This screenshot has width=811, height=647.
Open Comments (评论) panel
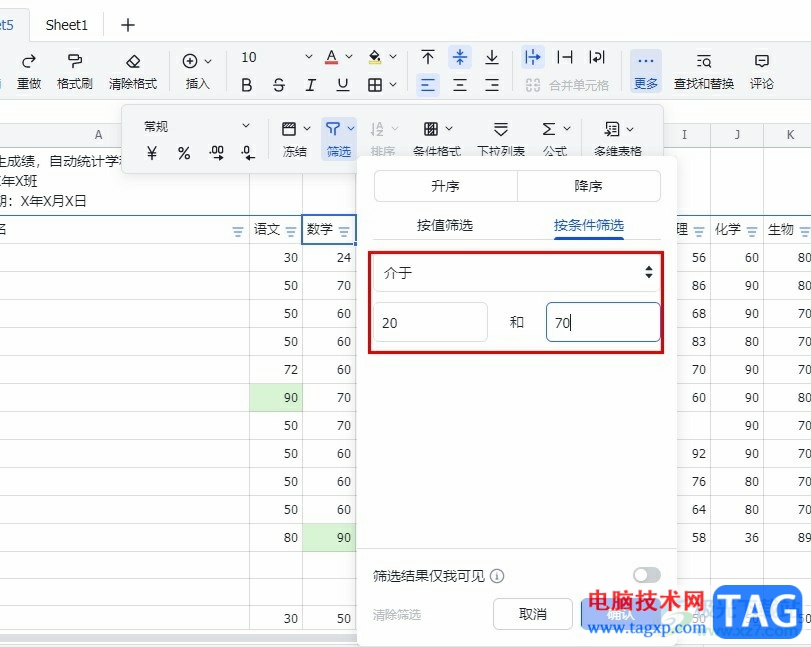coord(761,71)
